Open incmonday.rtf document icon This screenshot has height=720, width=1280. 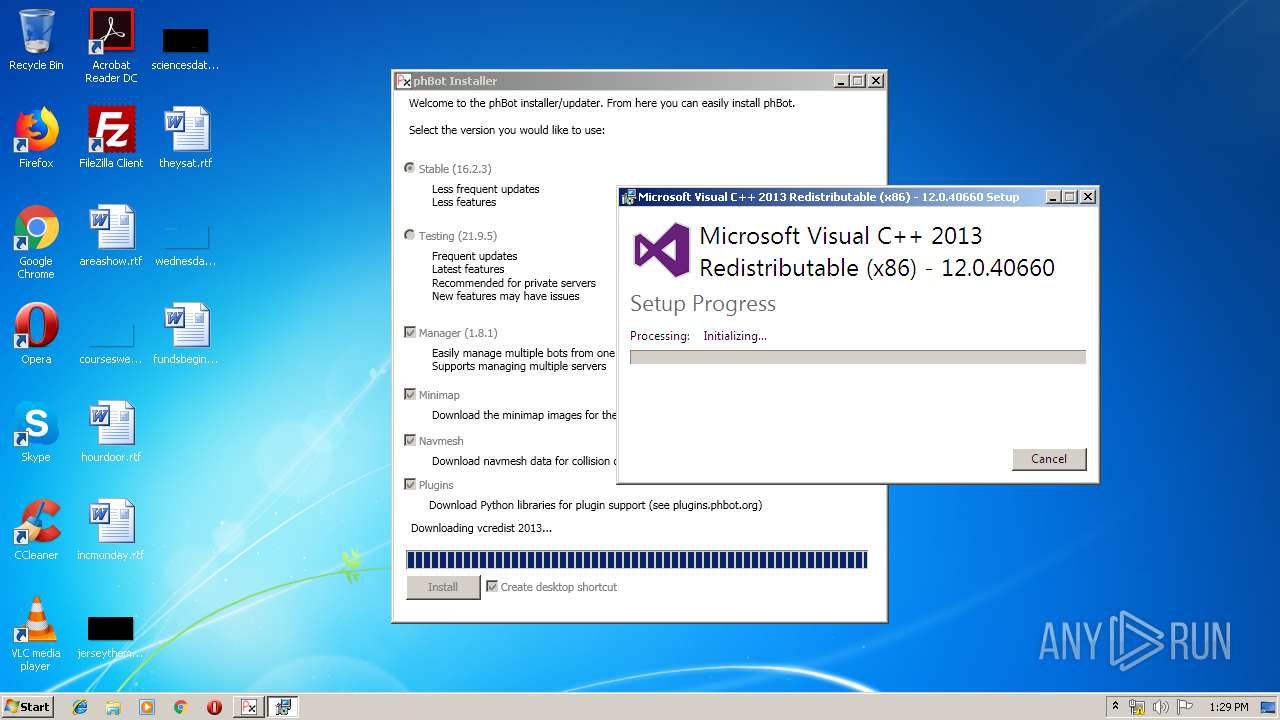pyautogui.click(x=111, y=530)
